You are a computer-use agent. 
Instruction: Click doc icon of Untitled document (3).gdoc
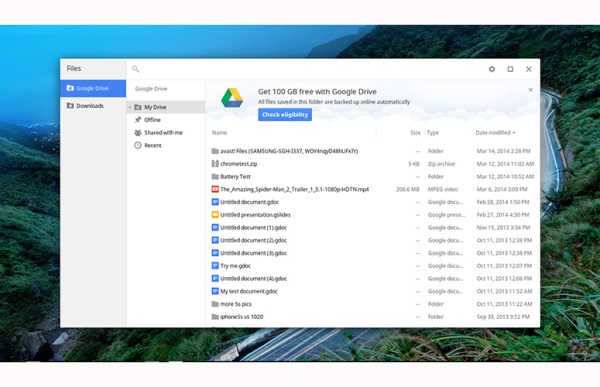[215, 253]
